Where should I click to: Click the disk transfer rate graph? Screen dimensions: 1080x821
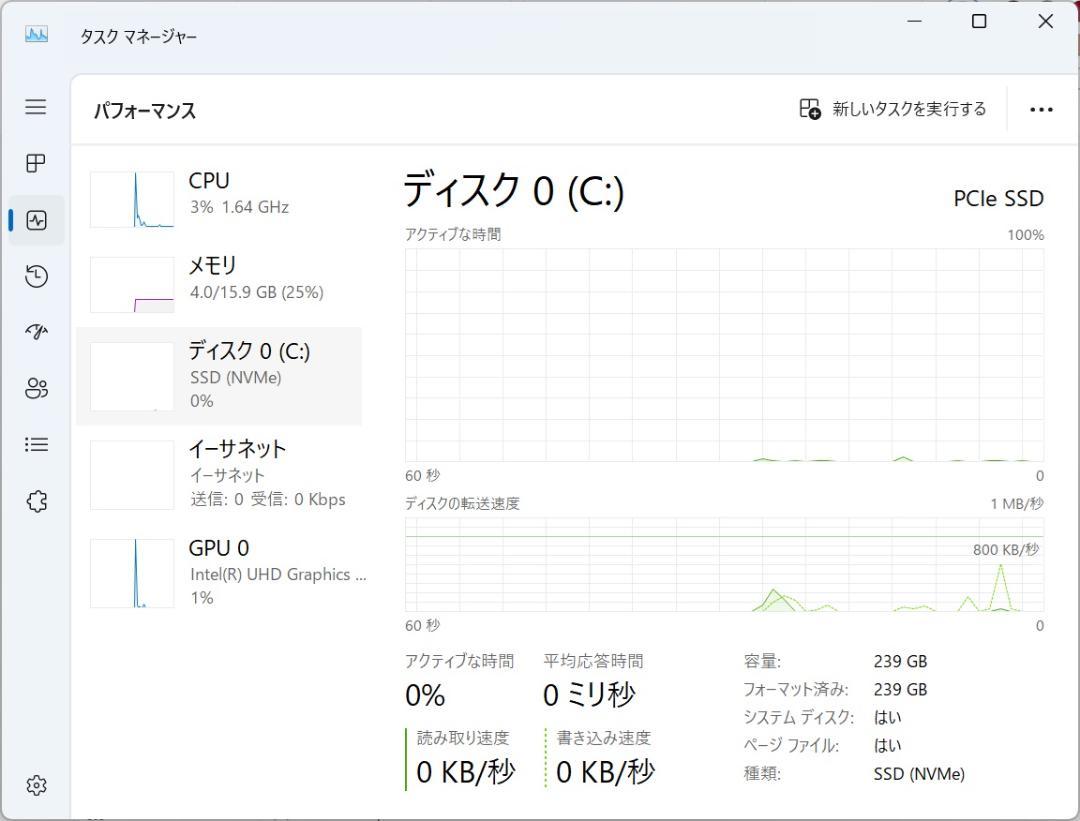coord(725,565)
